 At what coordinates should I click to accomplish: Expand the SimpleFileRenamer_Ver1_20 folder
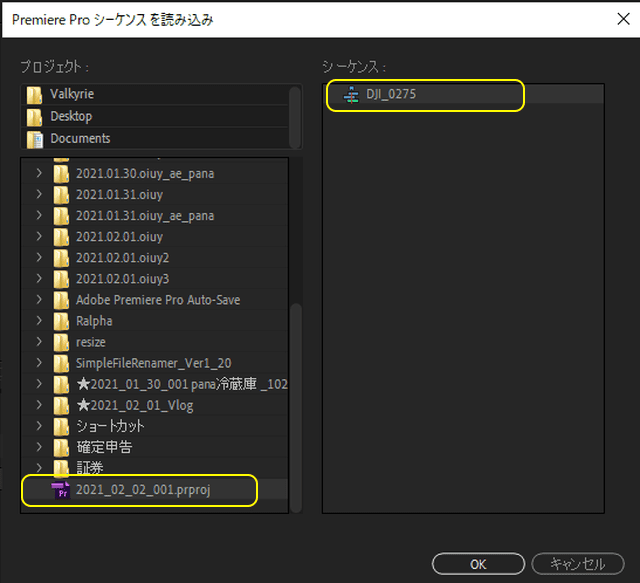coord(39,363)
